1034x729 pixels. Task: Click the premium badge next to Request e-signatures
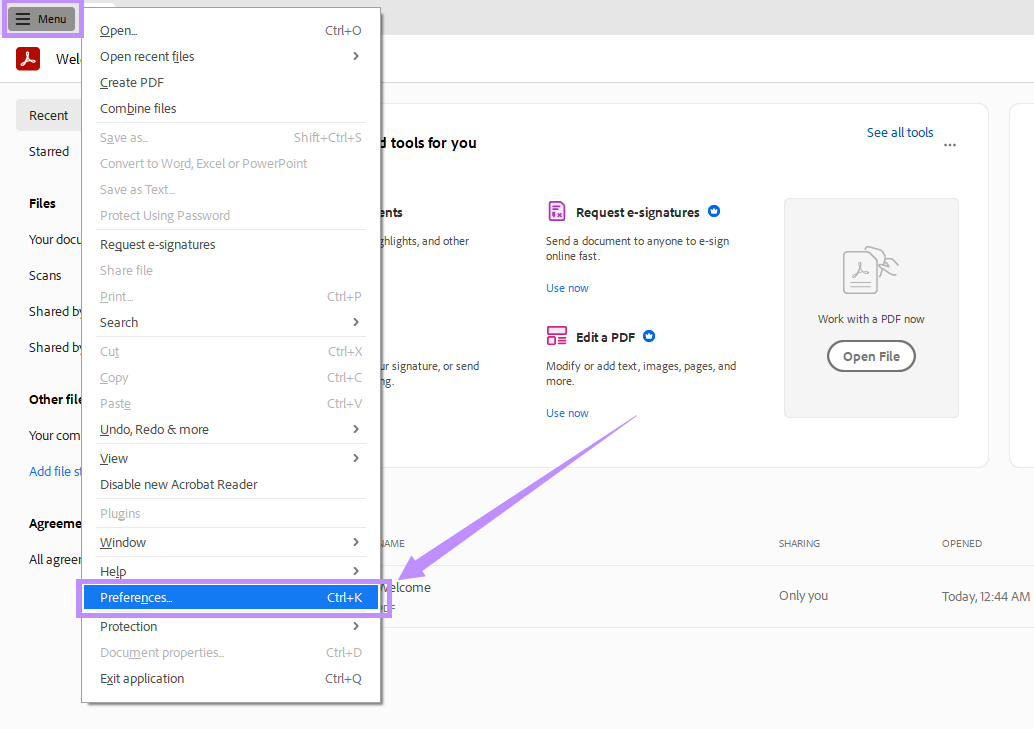click(713, 211)
